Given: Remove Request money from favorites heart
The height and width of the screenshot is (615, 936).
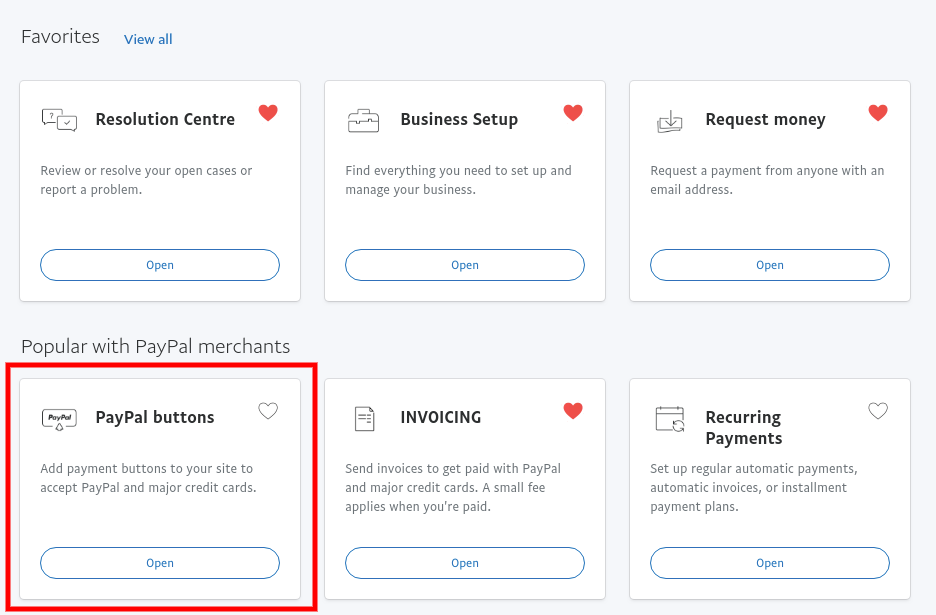Looking at the screenshot, I should tap(878, 112).
